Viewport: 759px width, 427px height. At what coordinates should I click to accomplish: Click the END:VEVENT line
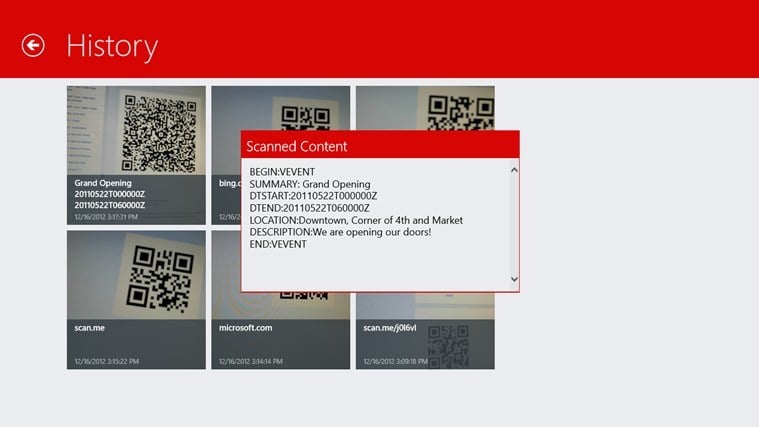pyautogui.click(x=278, y=244)
